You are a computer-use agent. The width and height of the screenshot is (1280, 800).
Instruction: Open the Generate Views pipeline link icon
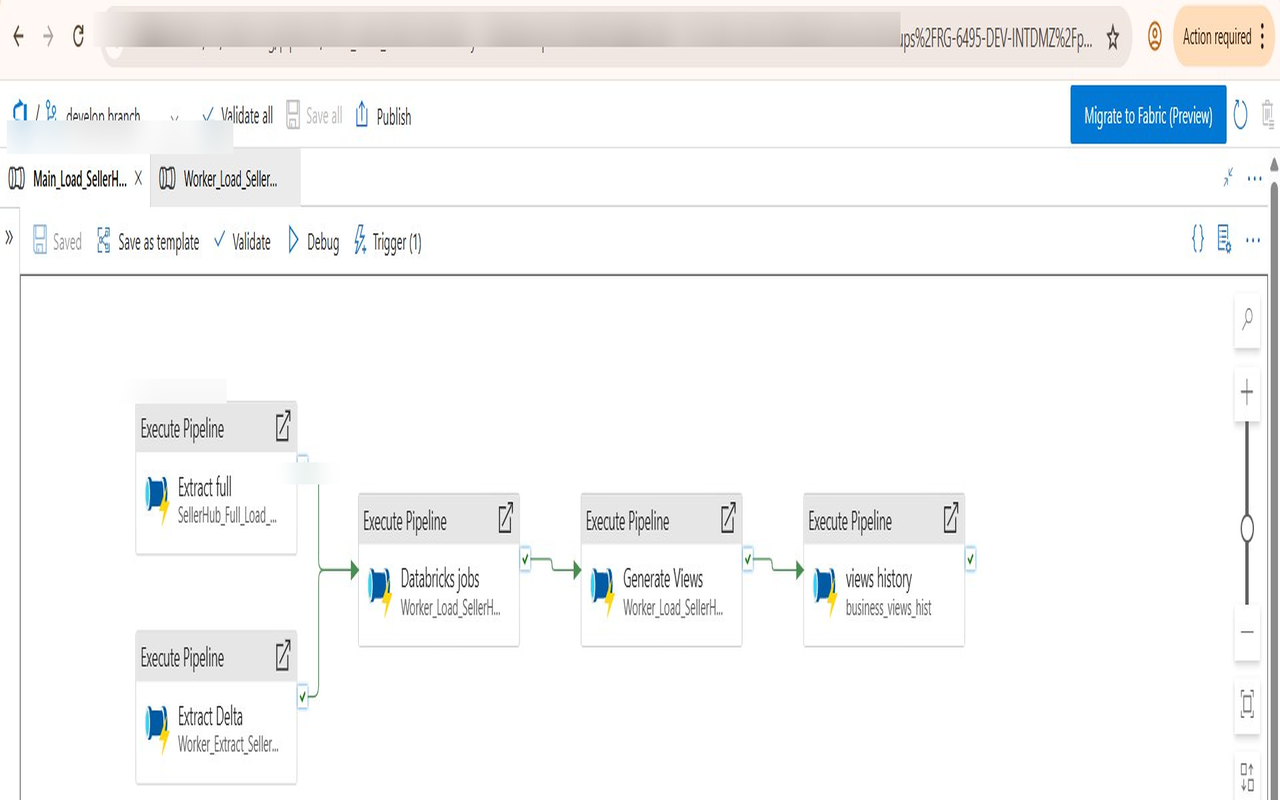[728, 518]
